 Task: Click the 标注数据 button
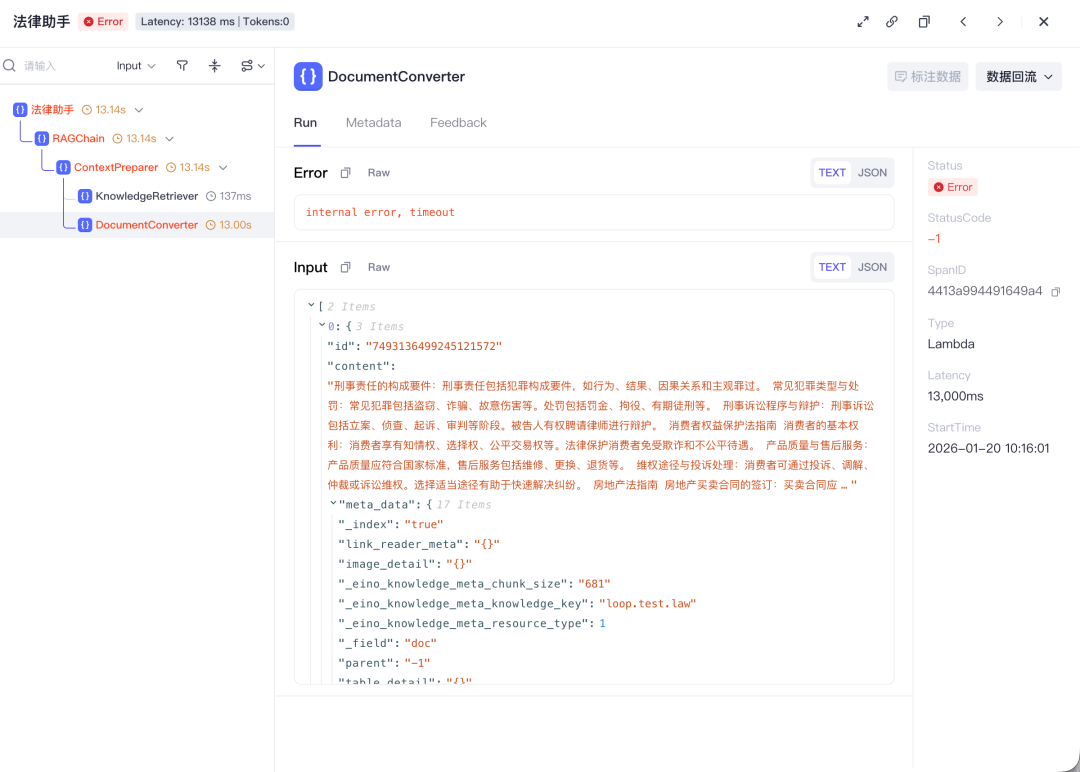tap(927, 77)
